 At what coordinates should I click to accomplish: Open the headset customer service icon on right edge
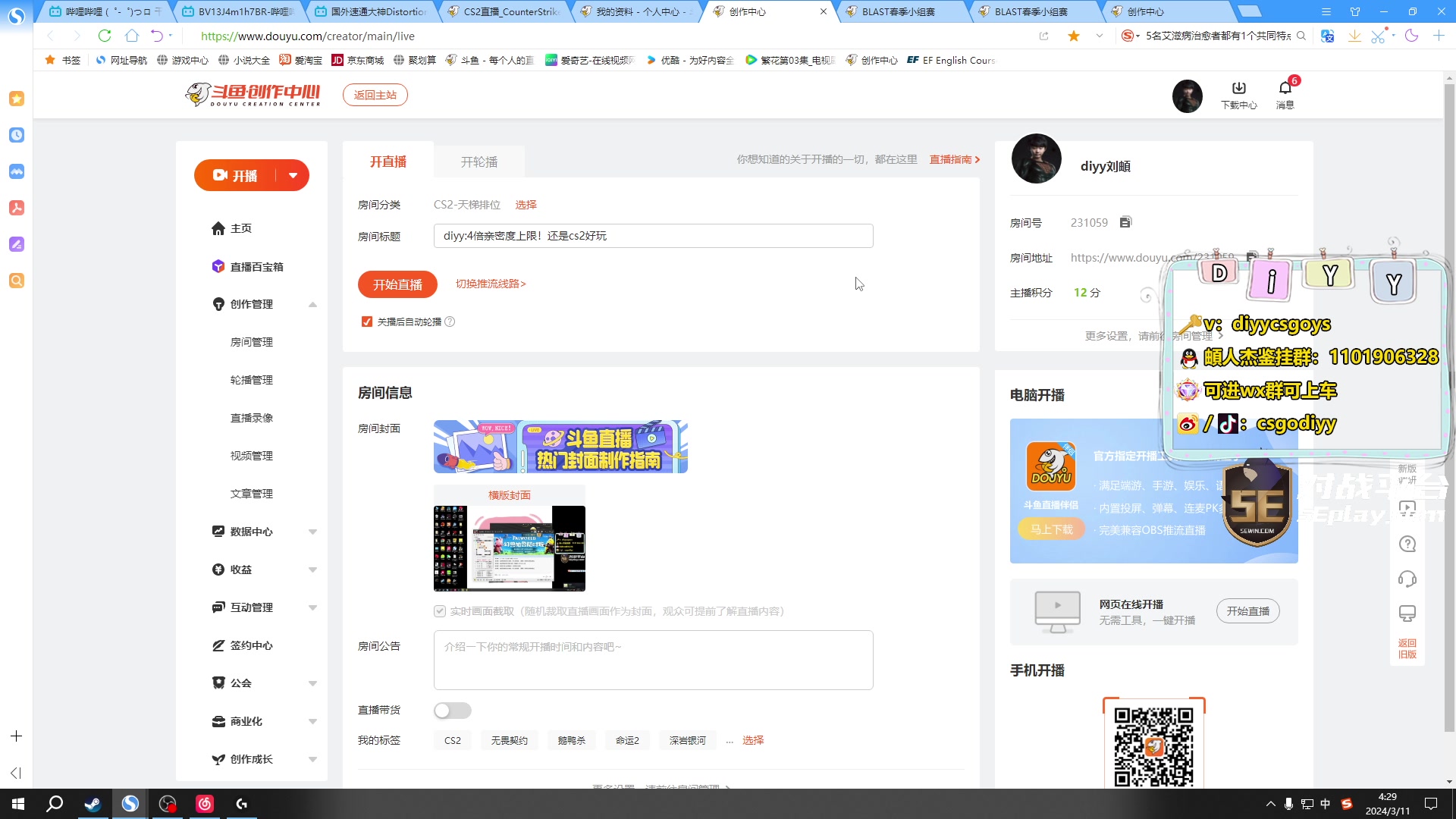(1407, 579)
